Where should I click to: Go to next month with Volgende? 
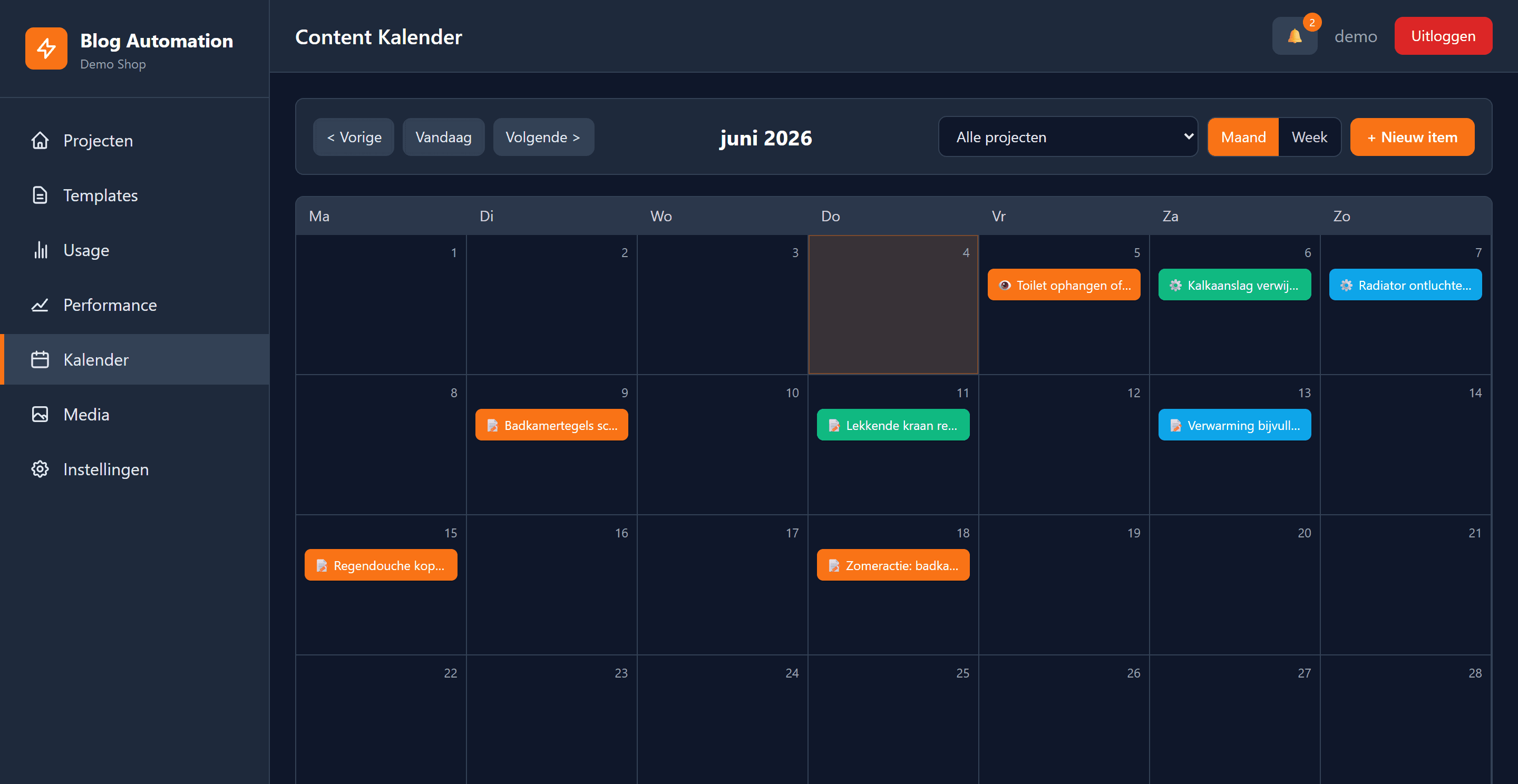(543, 137)
